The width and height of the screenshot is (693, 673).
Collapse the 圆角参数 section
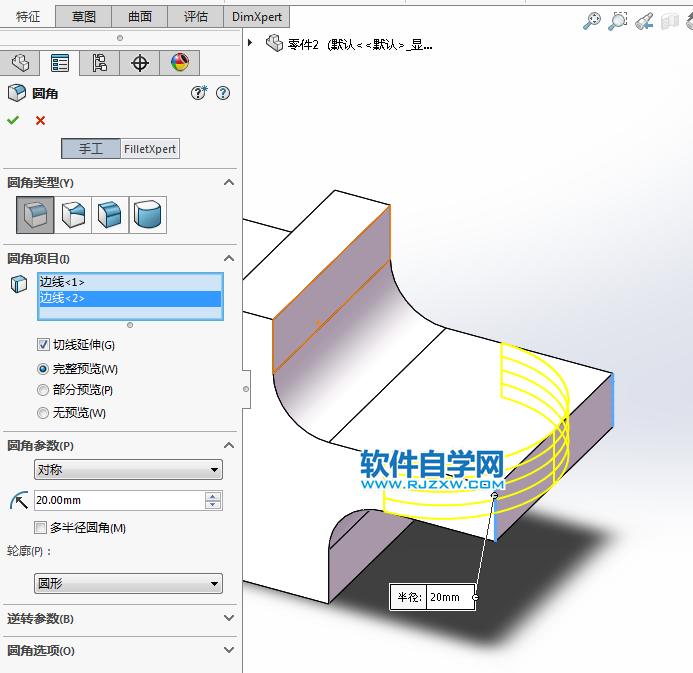click(x=229, y=445)
